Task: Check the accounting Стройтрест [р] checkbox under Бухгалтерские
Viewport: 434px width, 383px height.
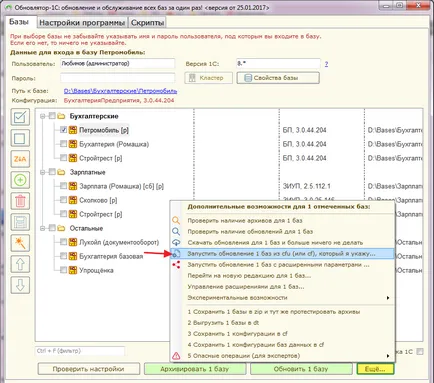Action: pos(63,158)
